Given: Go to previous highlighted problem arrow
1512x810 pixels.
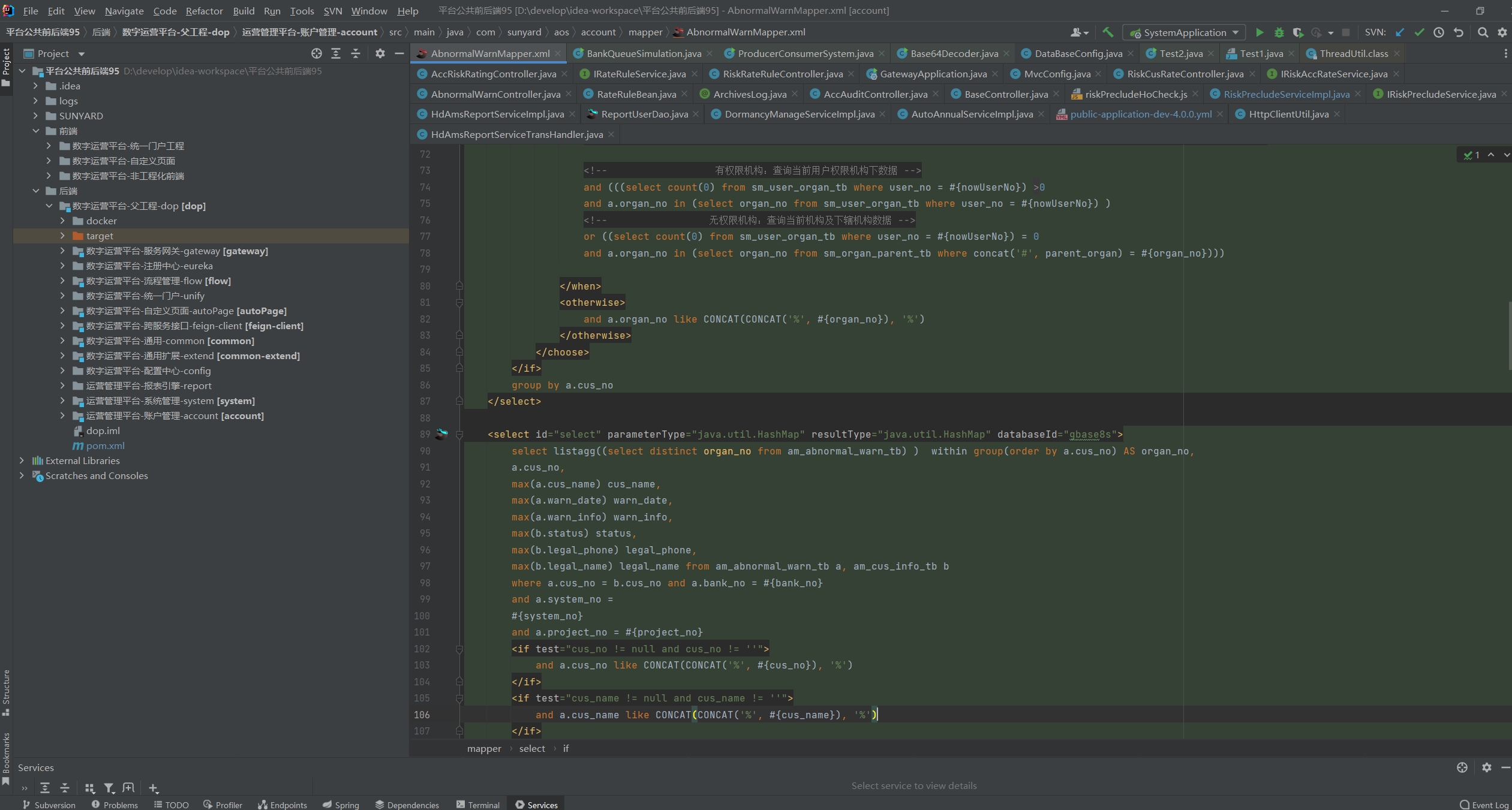Looking at the screenshot, I should tap(1491, 155).
